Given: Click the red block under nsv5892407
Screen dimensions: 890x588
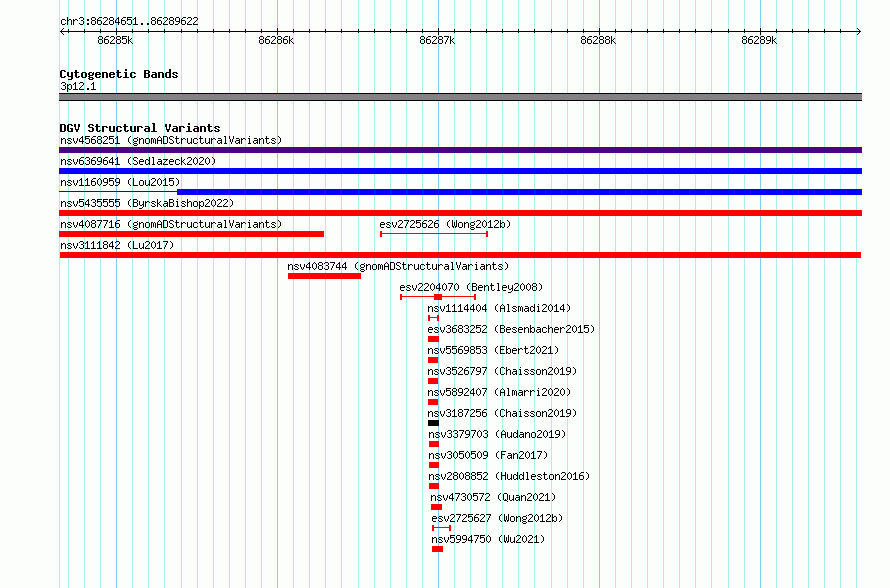Looking at the screenshot, I should 433,402.
